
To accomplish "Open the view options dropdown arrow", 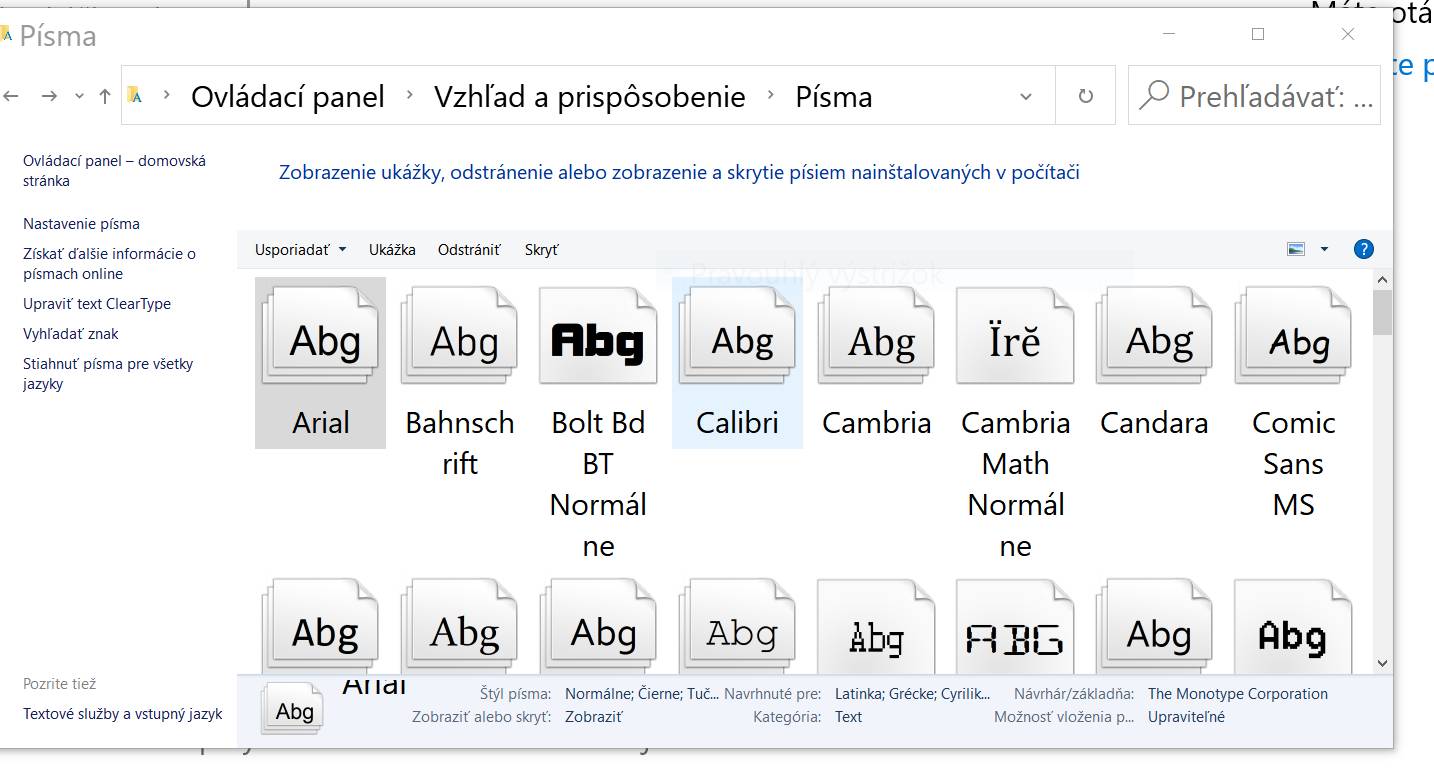I will pyautogui.click(x=1325, y=249).
